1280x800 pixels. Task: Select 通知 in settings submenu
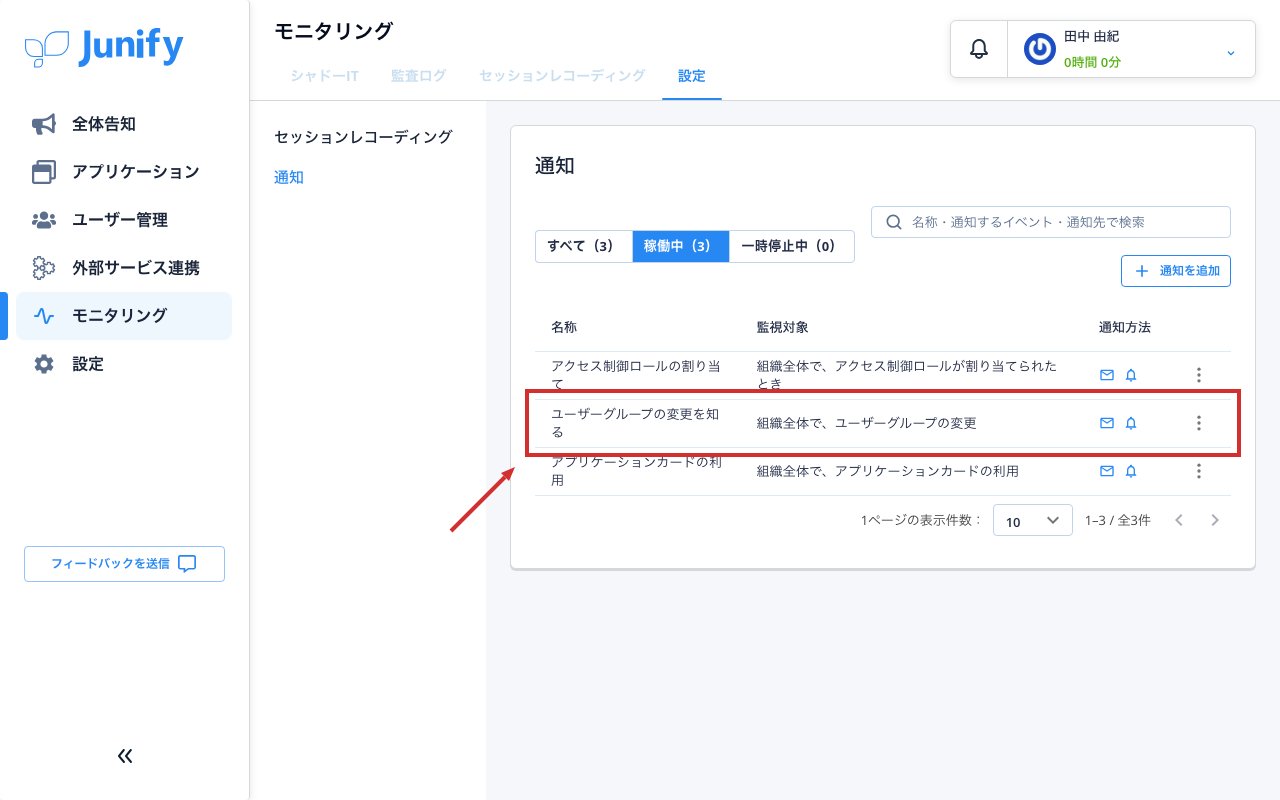pyautogui.click(x=289, y=177)
